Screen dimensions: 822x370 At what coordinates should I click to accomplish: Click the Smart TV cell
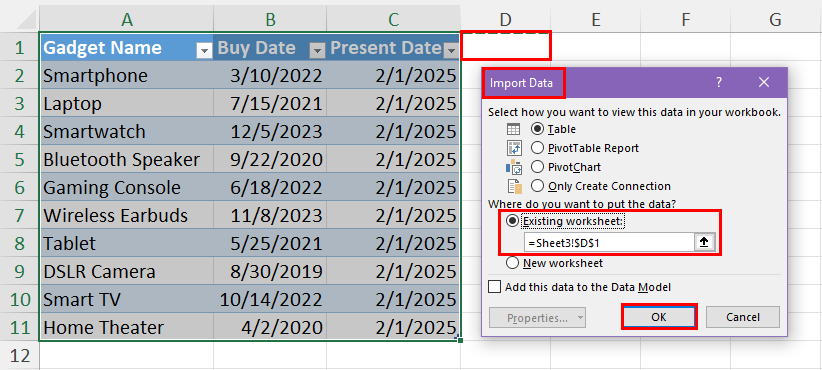126,299
